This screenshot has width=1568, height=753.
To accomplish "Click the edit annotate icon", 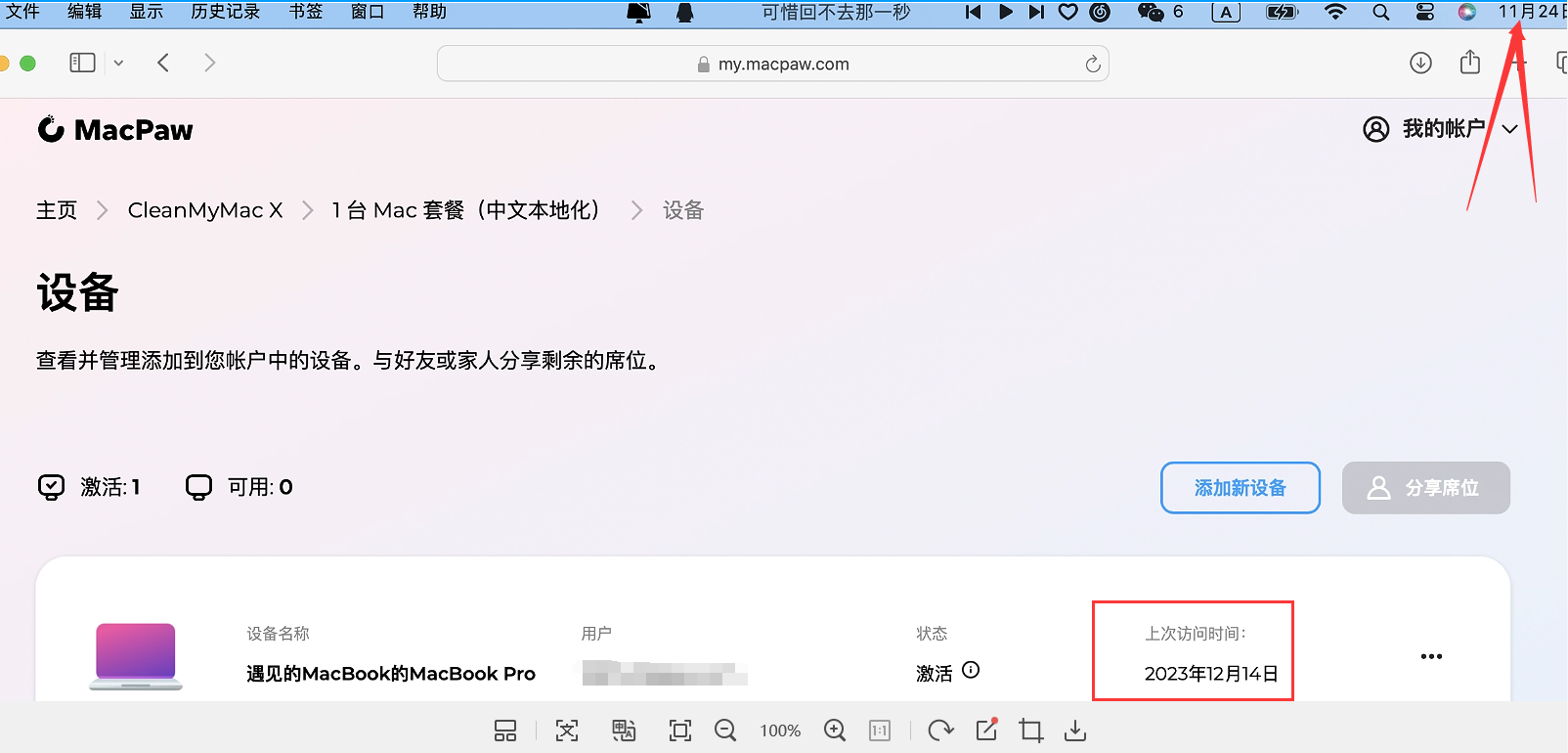I will coord(987,730).
